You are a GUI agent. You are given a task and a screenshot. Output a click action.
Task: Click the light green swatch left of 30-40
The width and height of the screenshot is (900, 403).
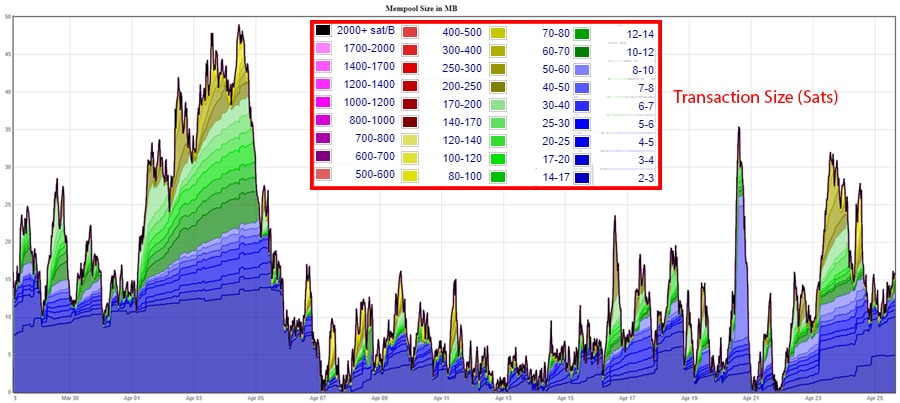(x=497, y=104)
